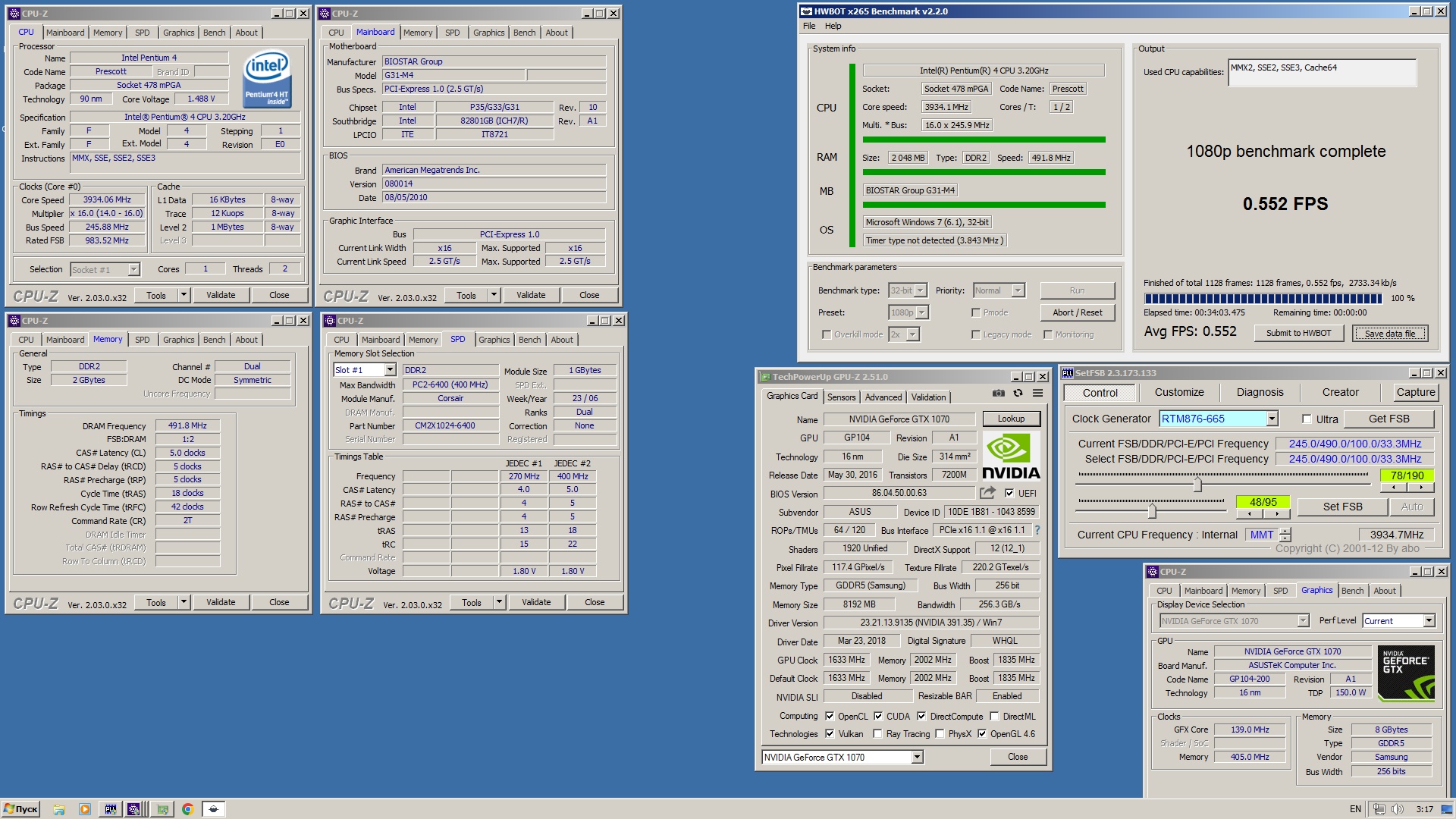1456x819 pixels.
Task: Click the Intel Pentium 4 HT logo
Action: pyautogui.click(x=267, y=79)
